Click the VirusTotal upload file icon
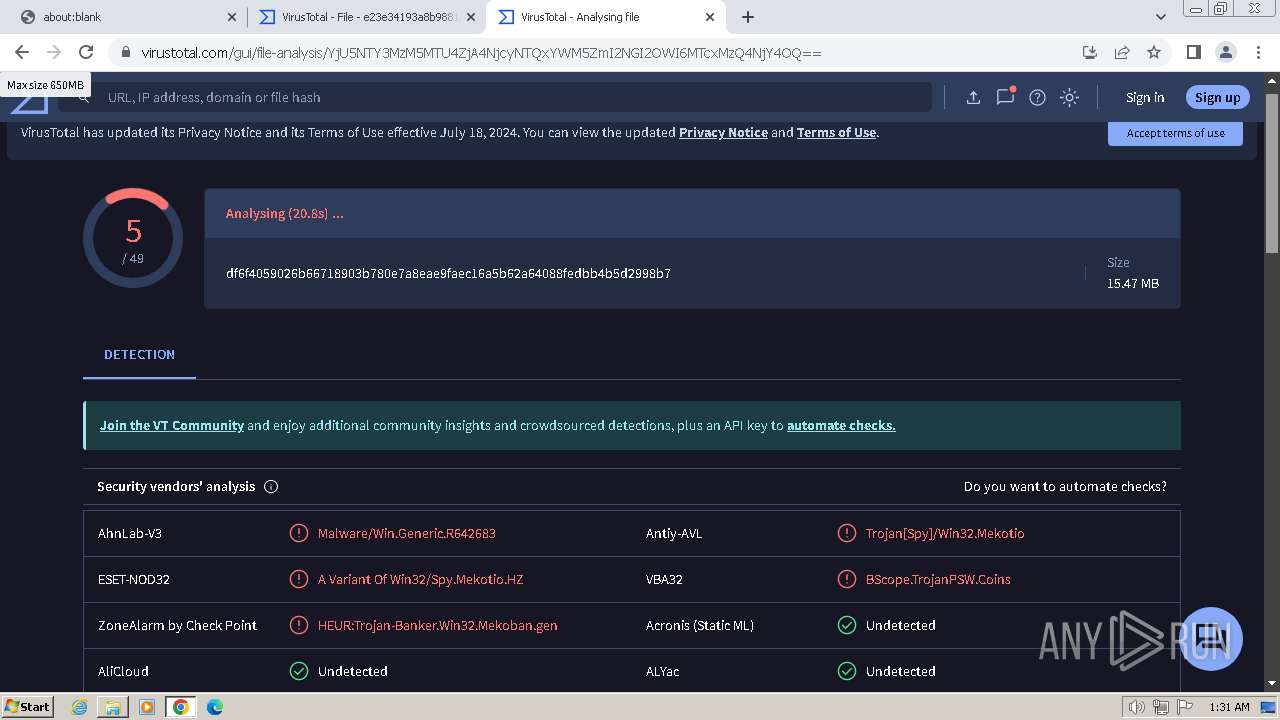1280x720 pixels. (973, 97)
